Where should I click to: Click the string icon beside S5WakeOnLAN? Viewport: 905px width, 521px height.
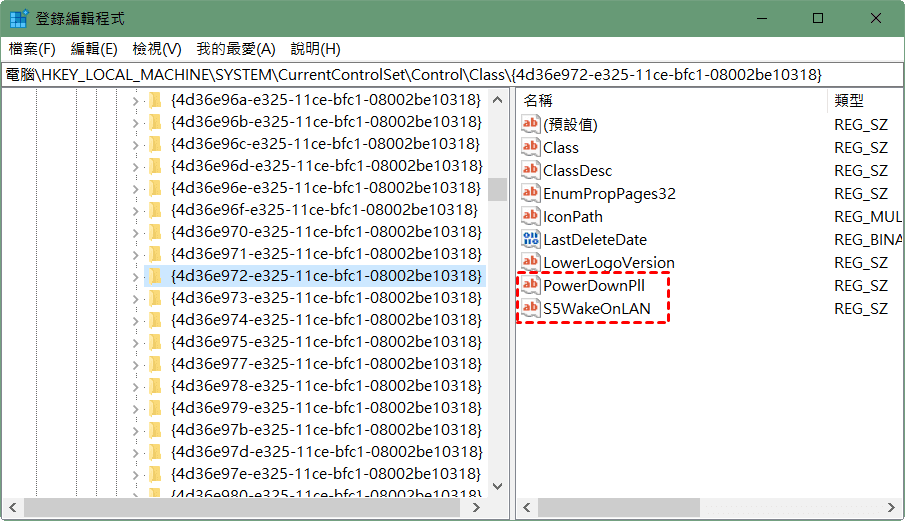(x=530, y=309)
